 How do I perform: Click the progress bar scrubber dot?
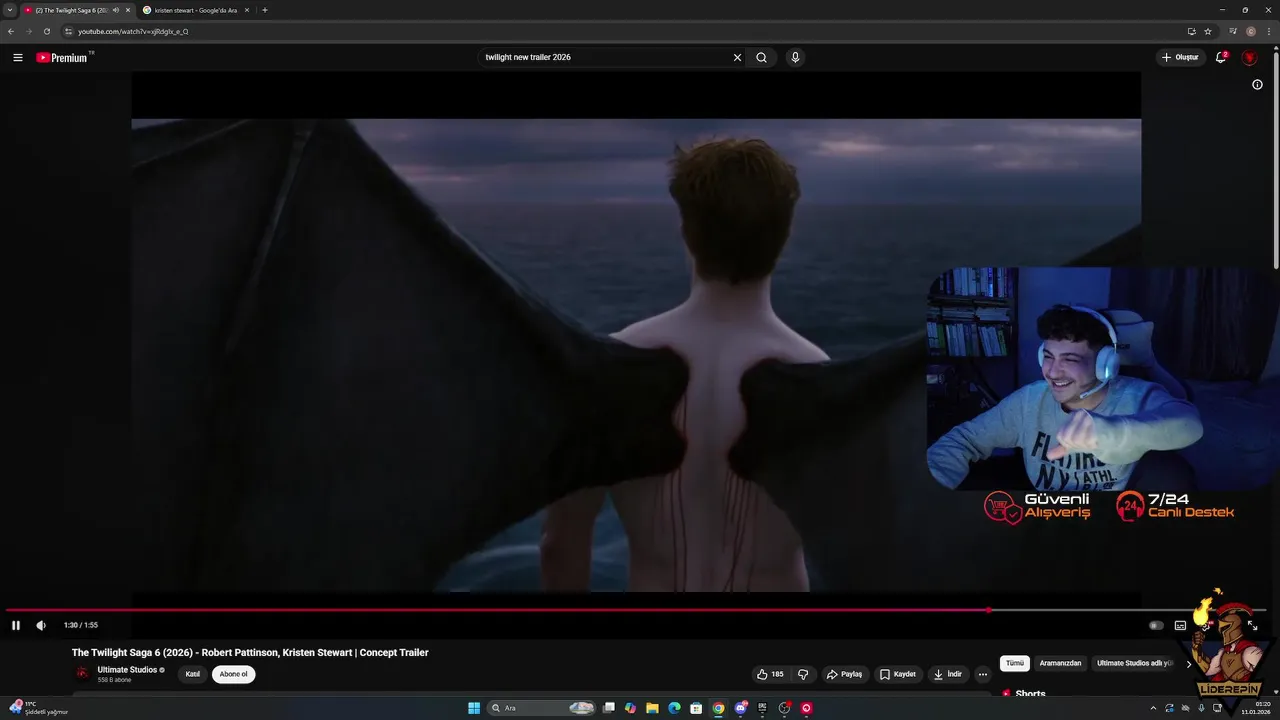(x=988, y=609)
